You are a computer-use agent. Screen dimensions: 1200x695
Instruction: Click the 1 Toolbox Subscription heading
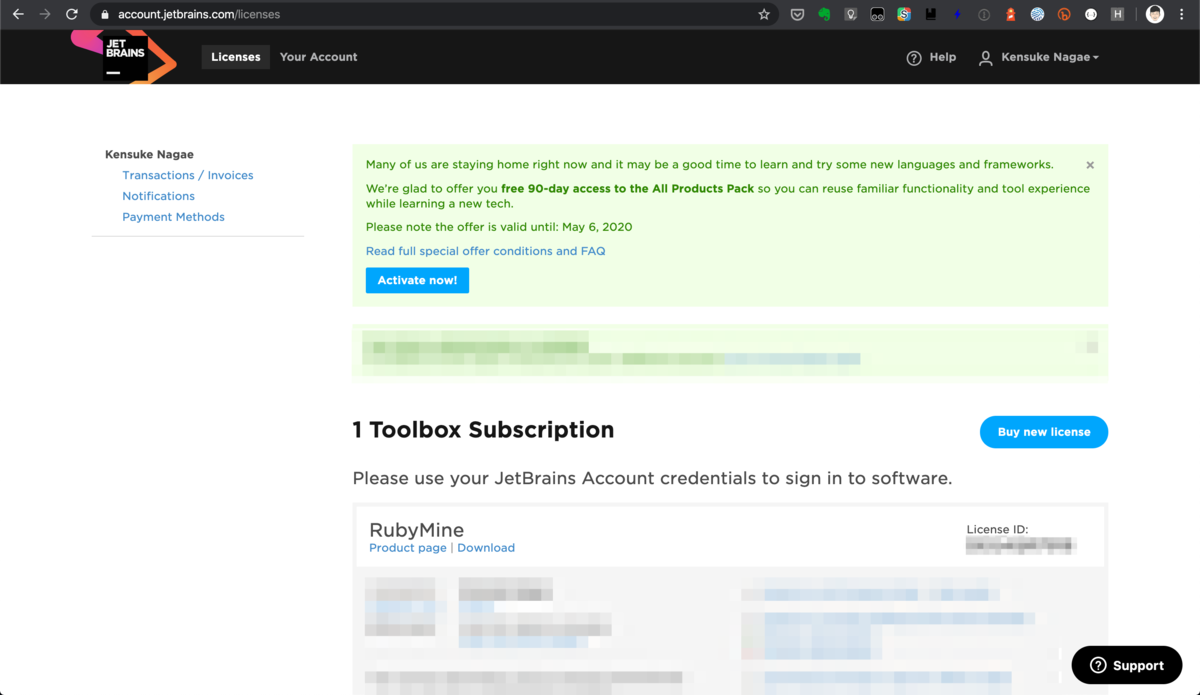483,430
